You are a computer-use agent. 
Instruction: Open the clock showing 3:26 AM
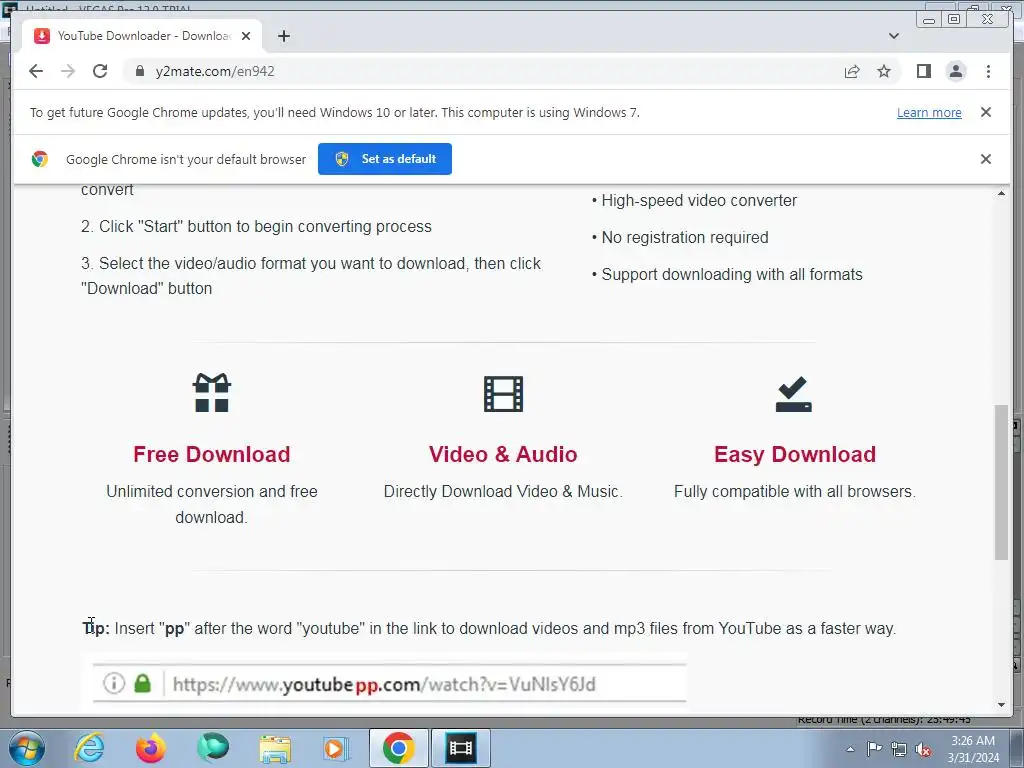(973, 749)
